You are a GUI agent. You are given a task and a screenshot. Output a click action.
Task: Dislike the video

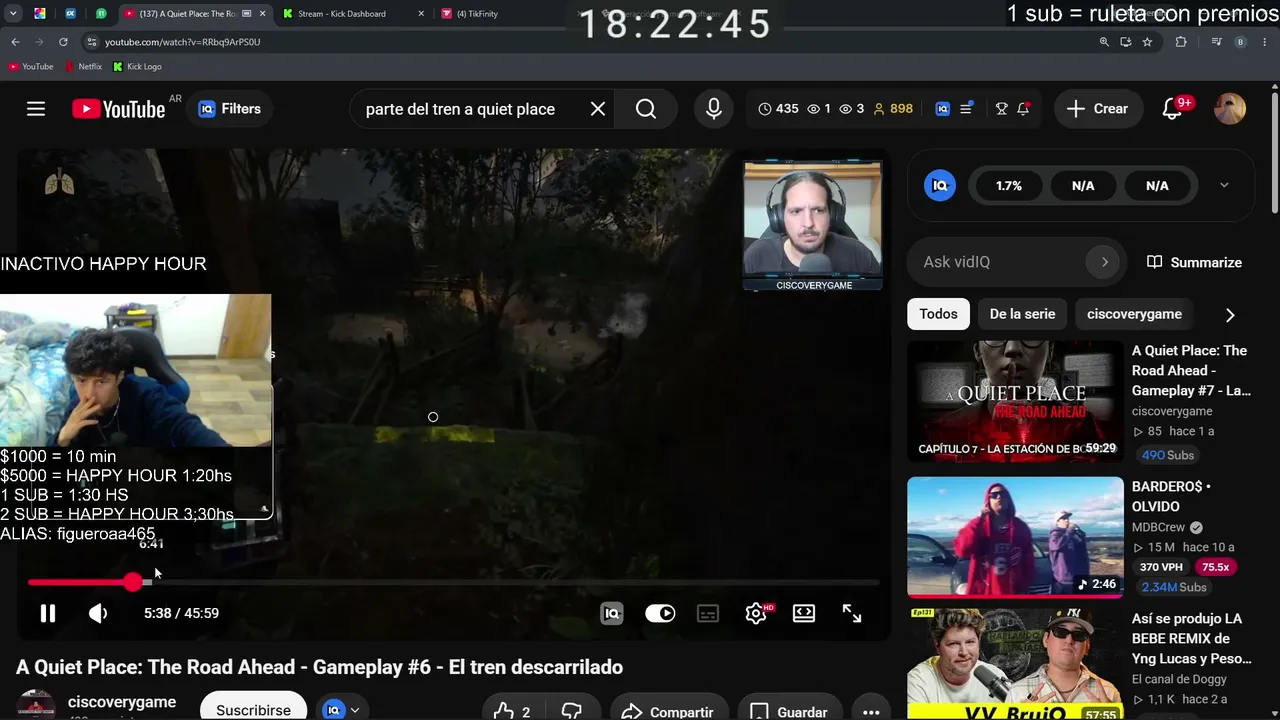coord(572,711)
